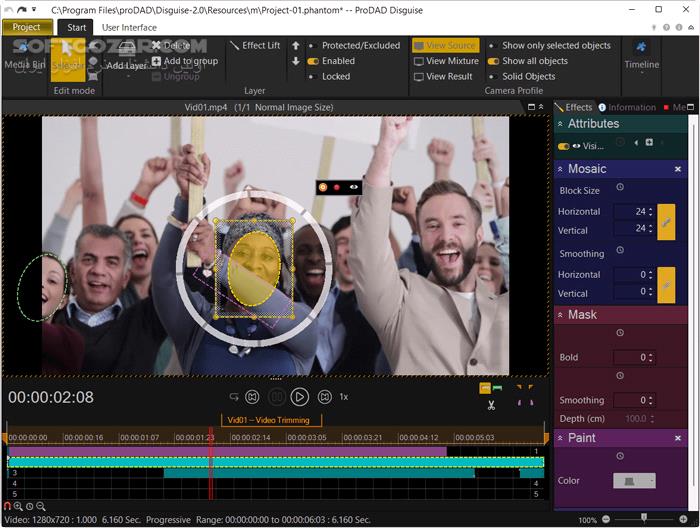Image resolution: width=700 pixels, height=528 pixels.
Task: Collapse the Mosaic section
Action: pyautogui.click(x=560, y=169)
